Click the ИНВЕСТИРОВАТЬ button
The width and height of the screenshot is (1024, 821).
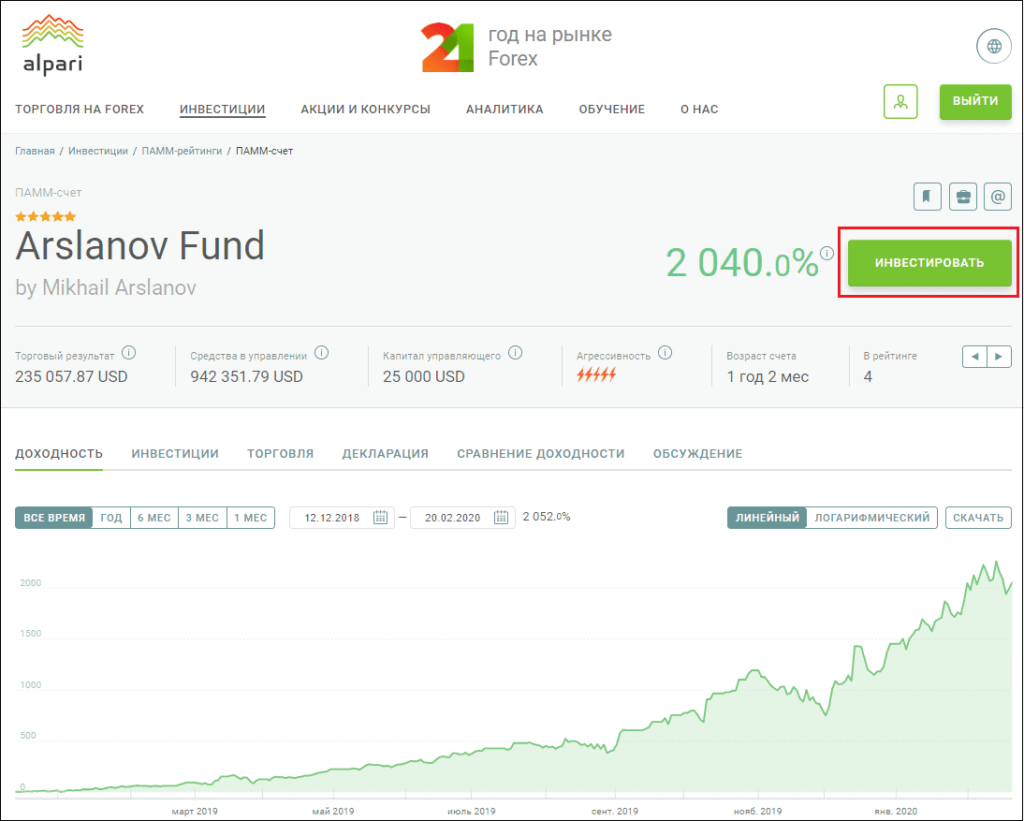[x=929, y=263]
